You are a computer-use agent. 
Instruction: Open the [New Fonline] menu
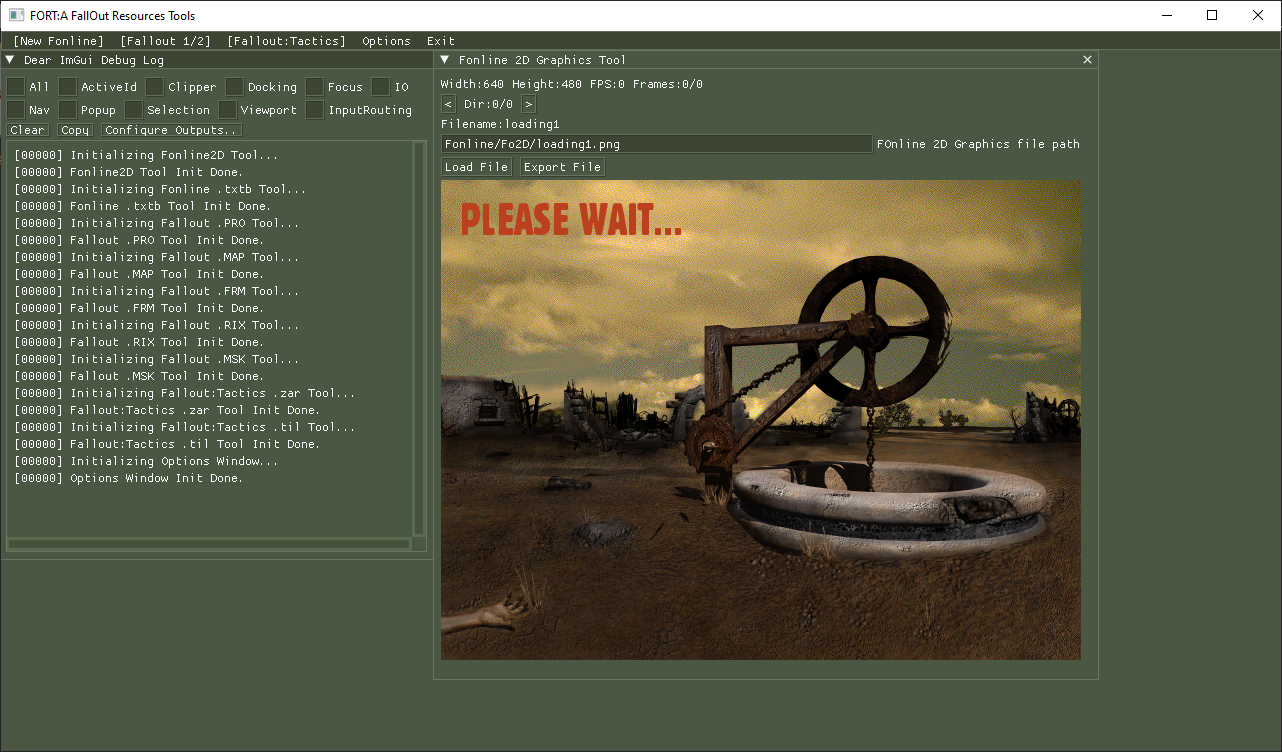[x=58, y=41]
